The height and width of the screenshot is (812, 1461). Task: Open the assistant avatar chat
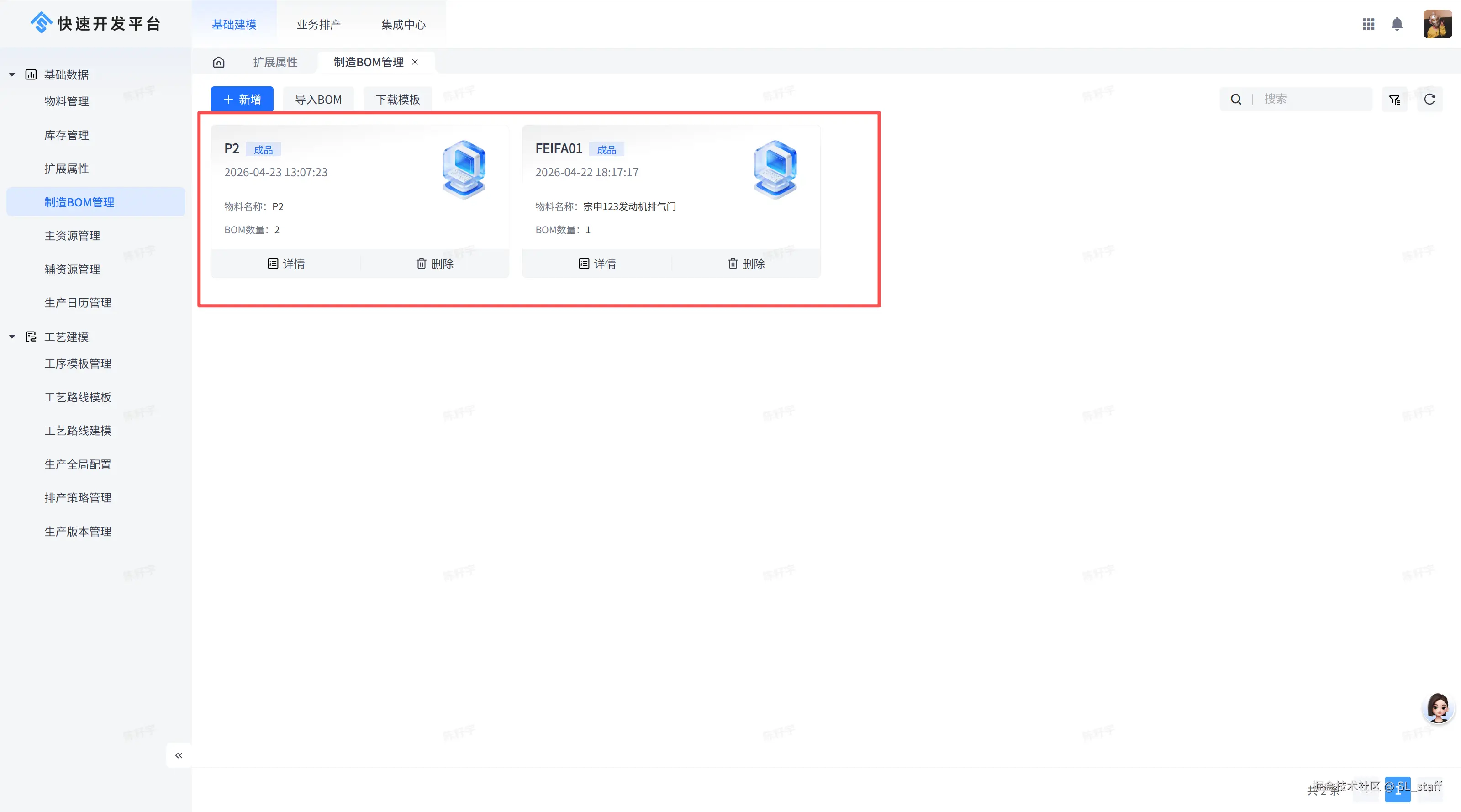pos(1438,708)
